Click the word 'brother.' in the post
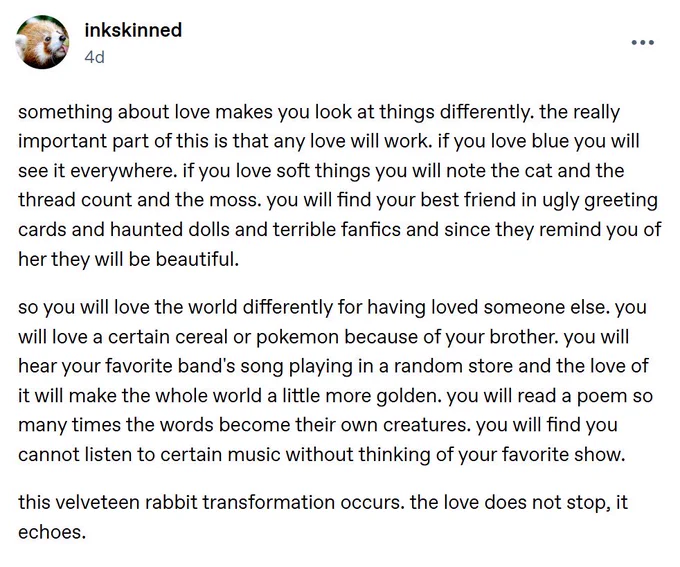The width and height of the screenshot is (680, 567). 524,337
